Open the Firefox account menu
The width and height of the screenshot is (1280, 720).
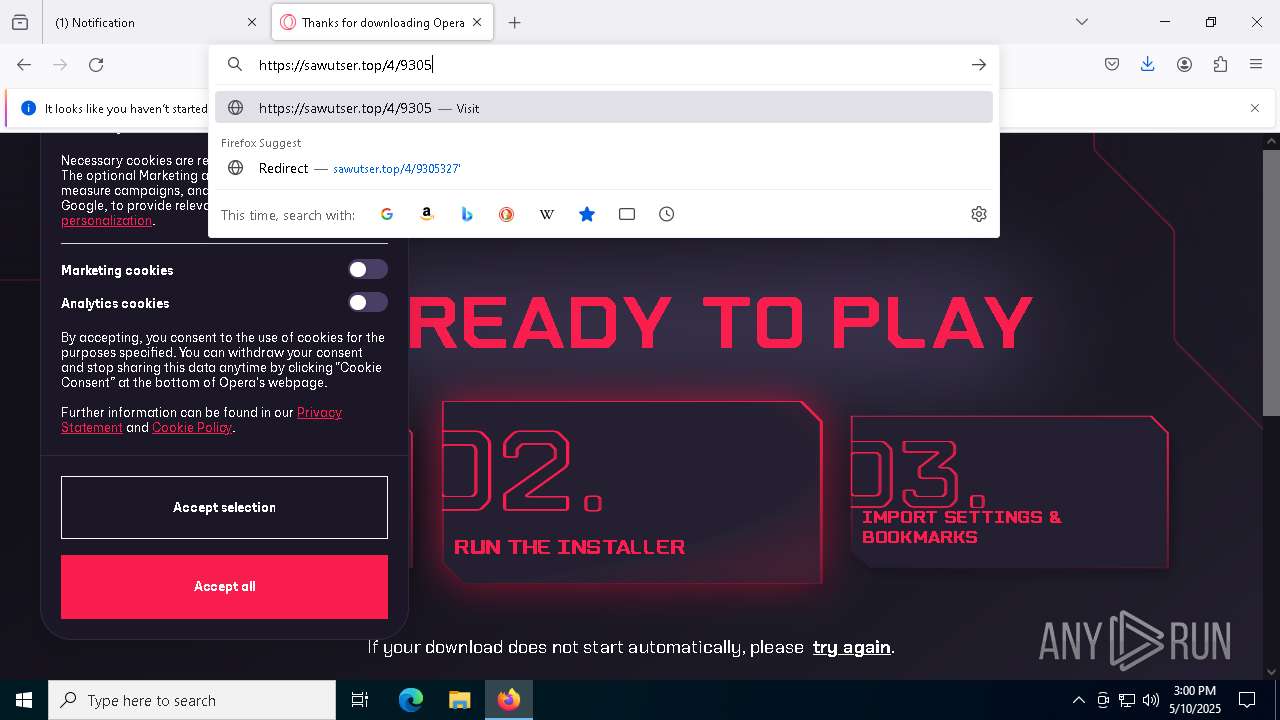pos(1184,65)
